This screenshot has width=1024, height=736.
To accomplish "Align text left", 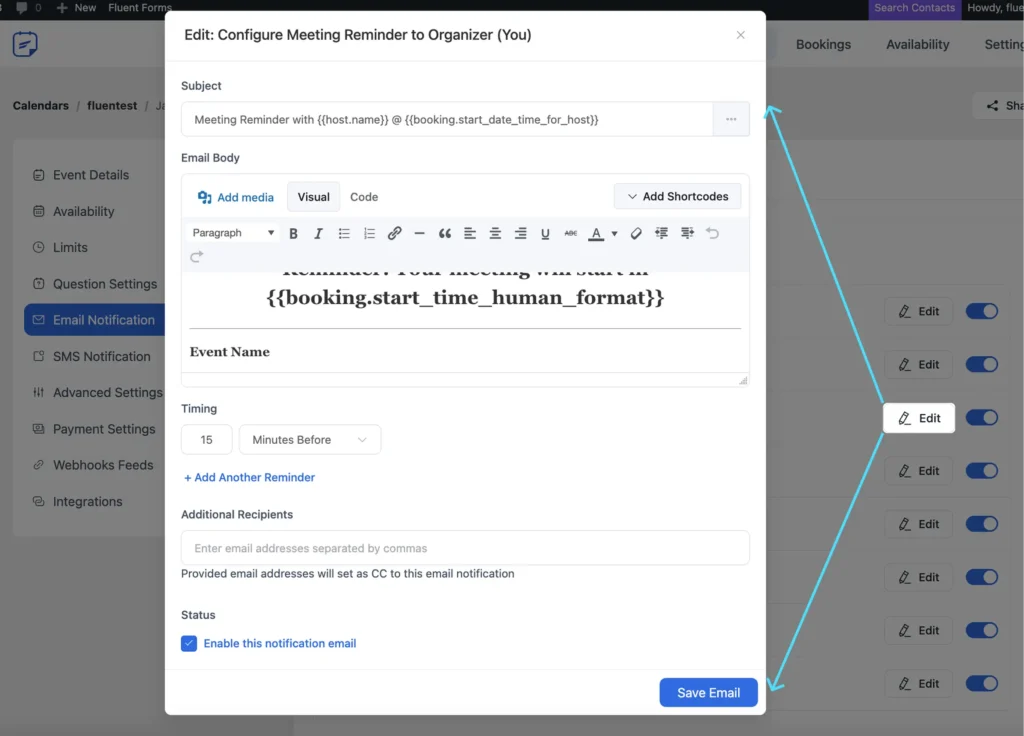I will click(x=470, y=233).
